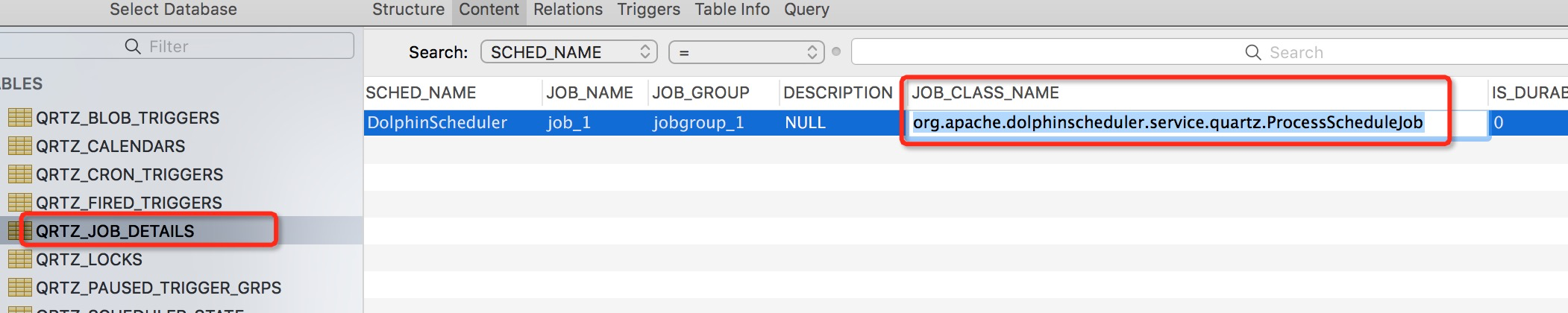1568x313 pixels.
Task: Click table icon beside QRTZ_CRON_TRIGGERS
Action: point(19,174)
